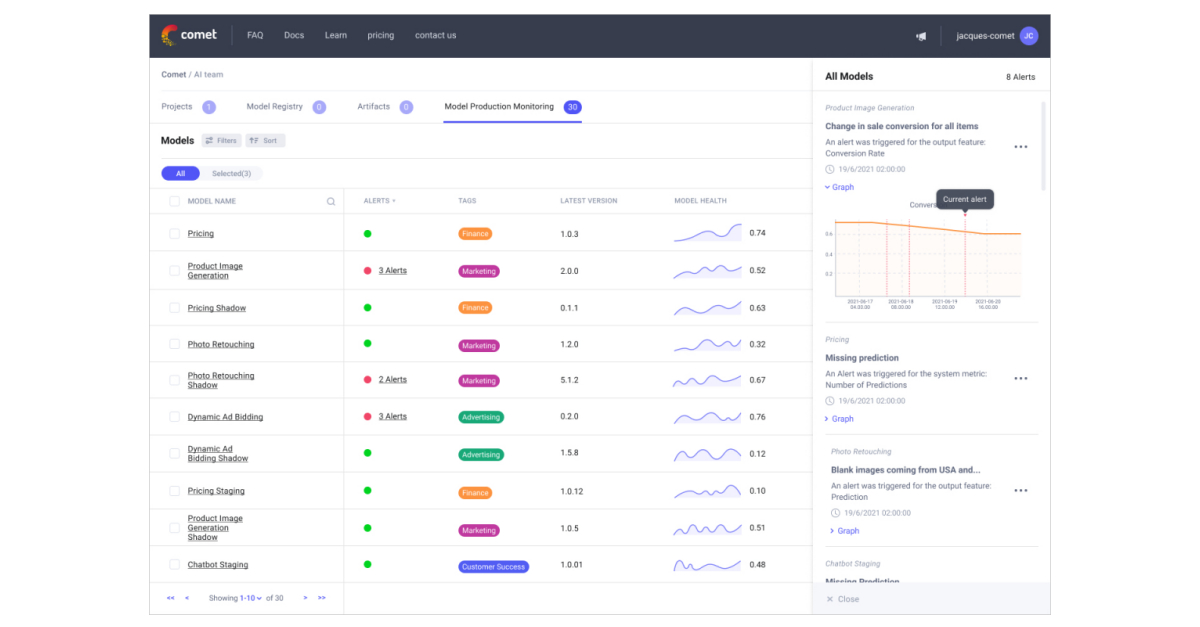This screenshot has height=627, width=1200.
Task: Open the Docs menu in the top bar
Action: coord(293,35)
